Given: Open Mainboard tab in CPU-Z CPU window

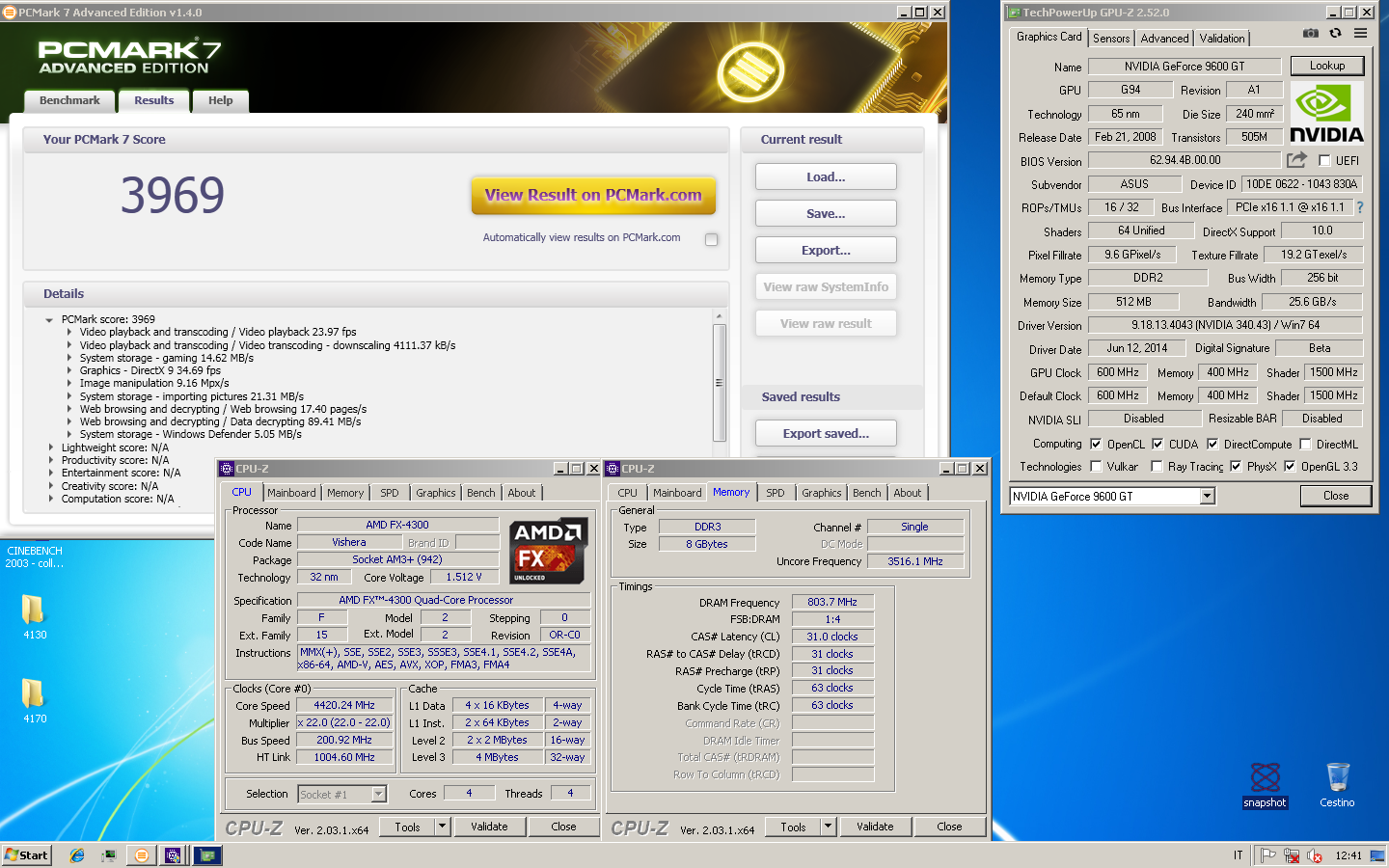Looking at the screenshot, I should [x=291, y=493].
